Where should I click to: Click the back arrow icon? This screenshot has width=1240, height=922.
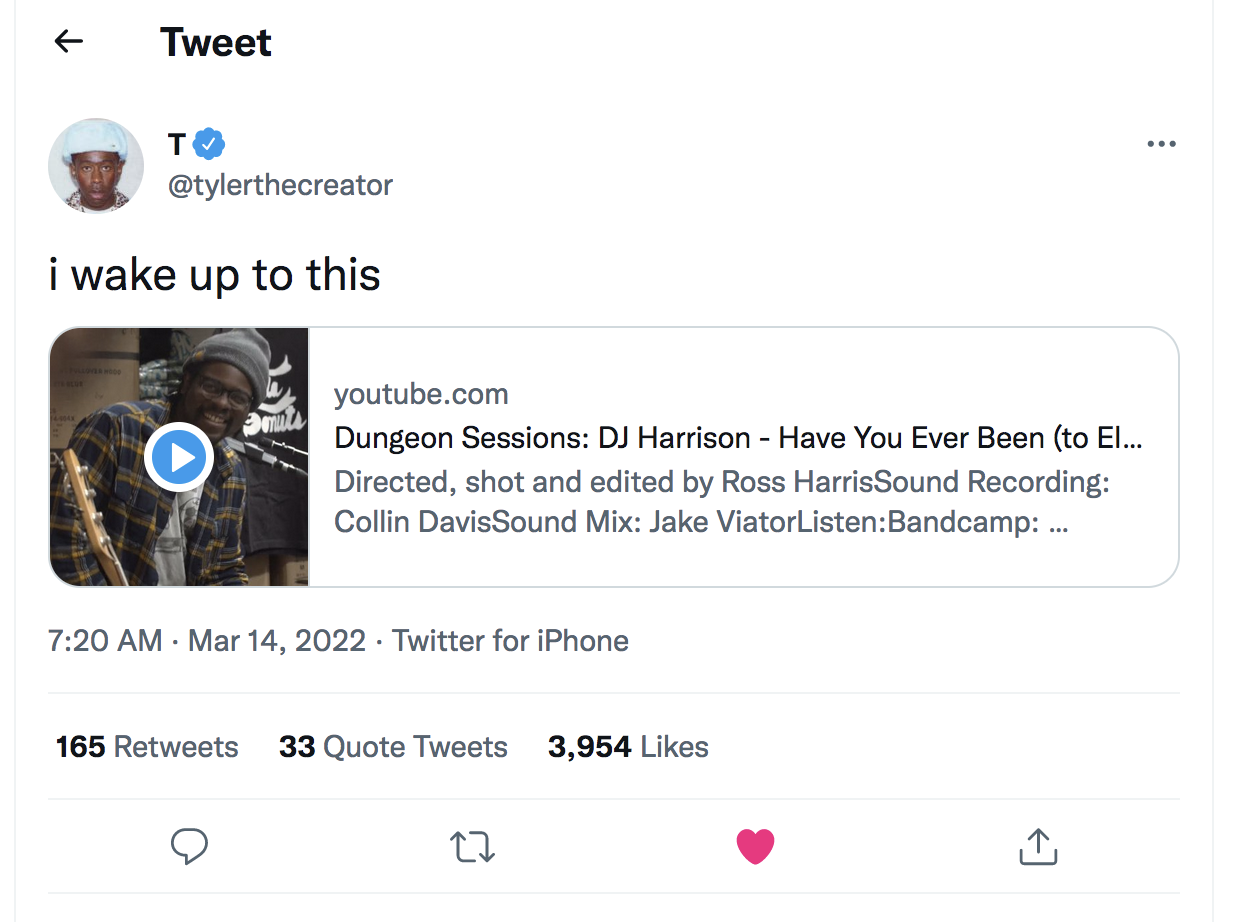(68, 41)
